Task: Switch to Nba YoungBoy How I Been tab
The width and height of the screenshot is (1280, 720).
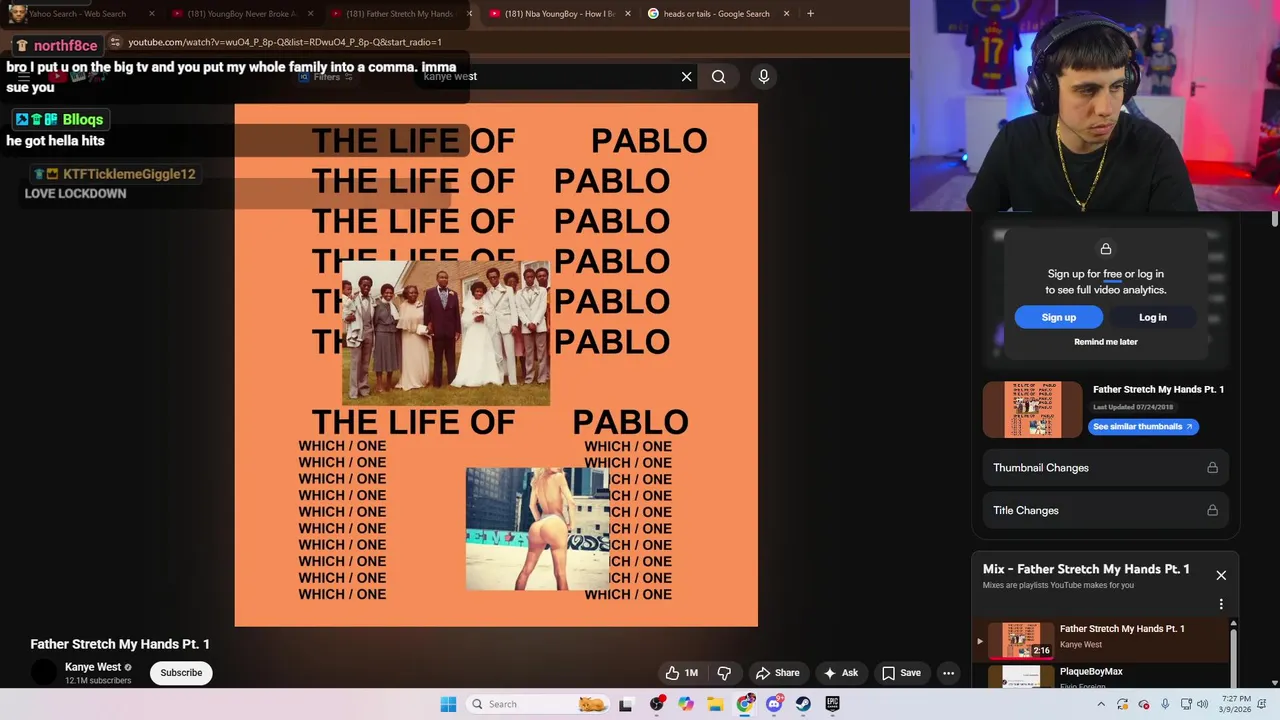Action: [560, 14]
